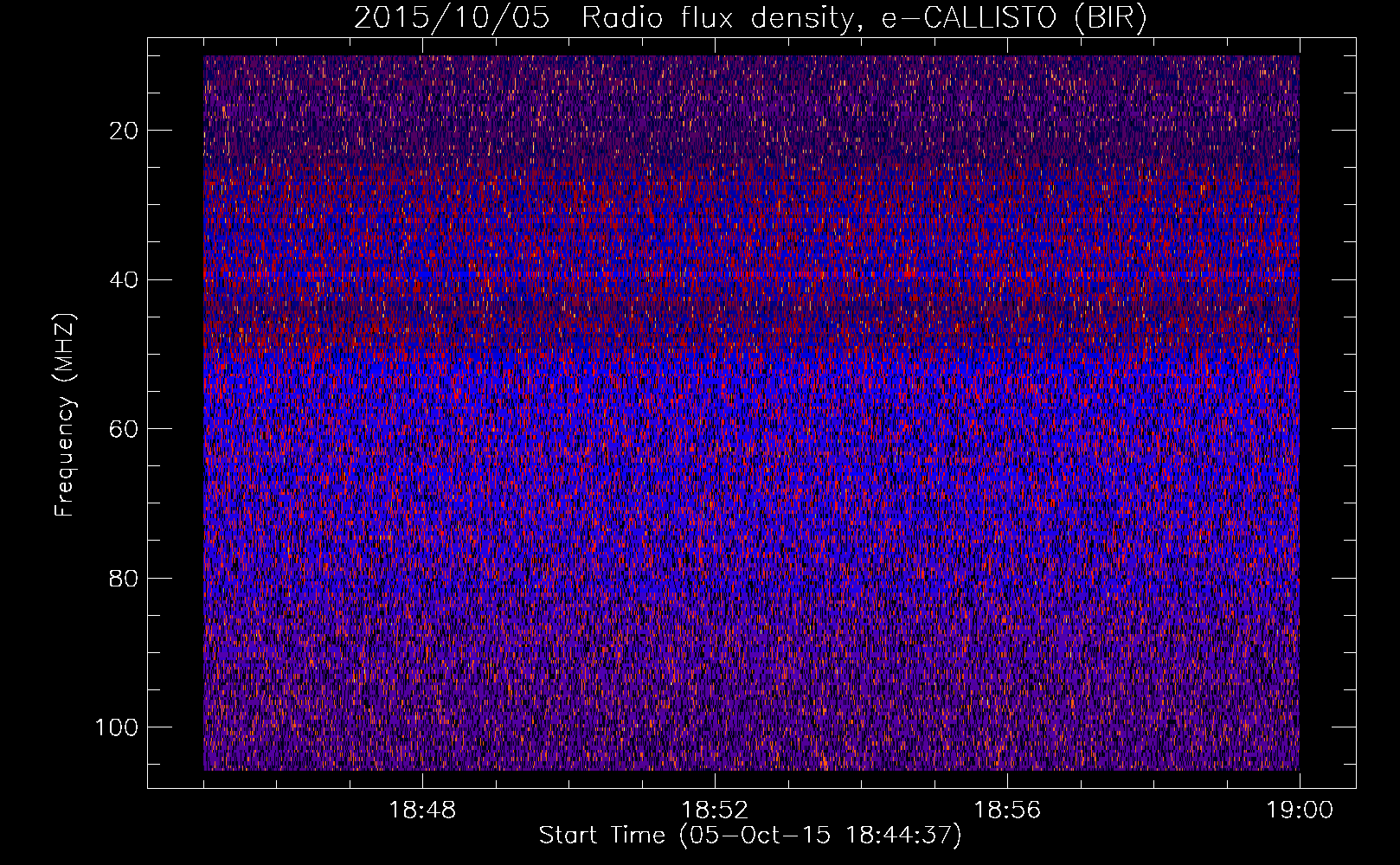Click the 19:00 time tick label
This screenshot has width=1400, height=865.
point(1300,811)
